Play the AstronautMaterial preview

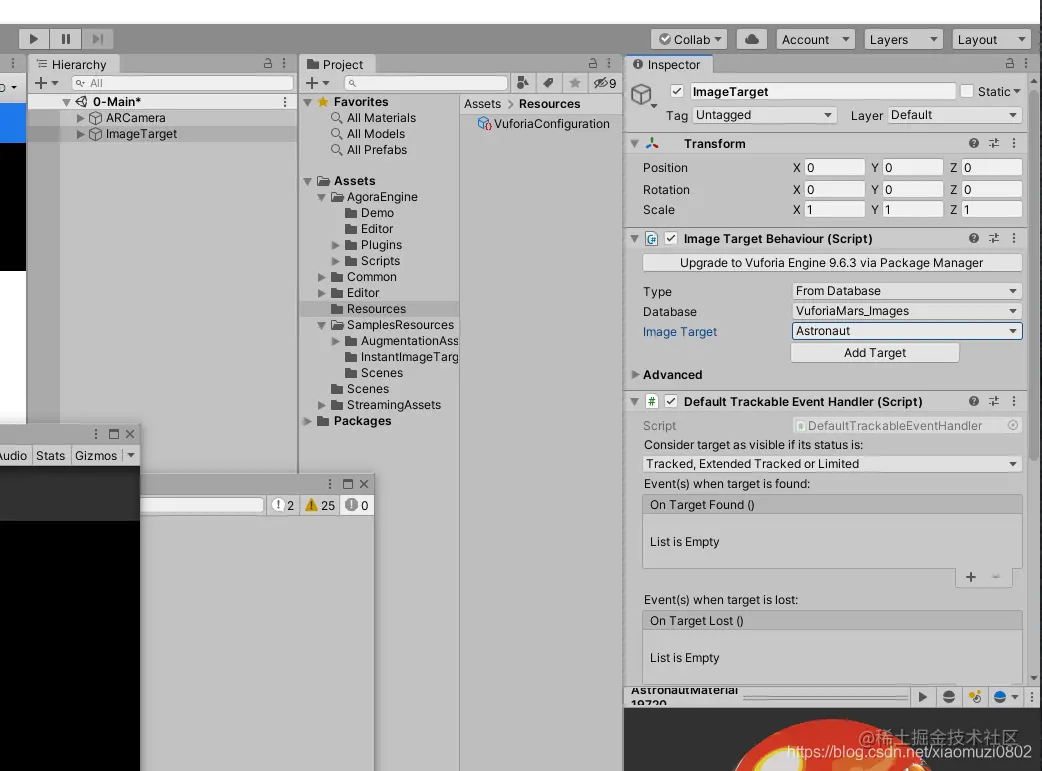point(922,697)
